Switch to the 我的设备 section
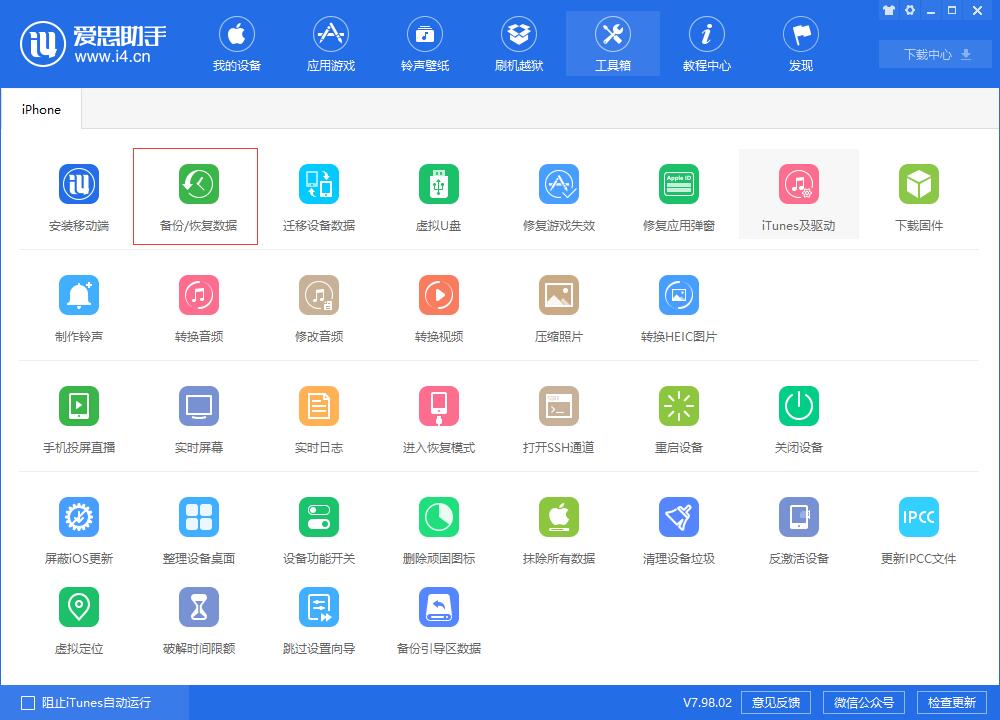This screenshot has width=1000, height=720. pos(237,43)
